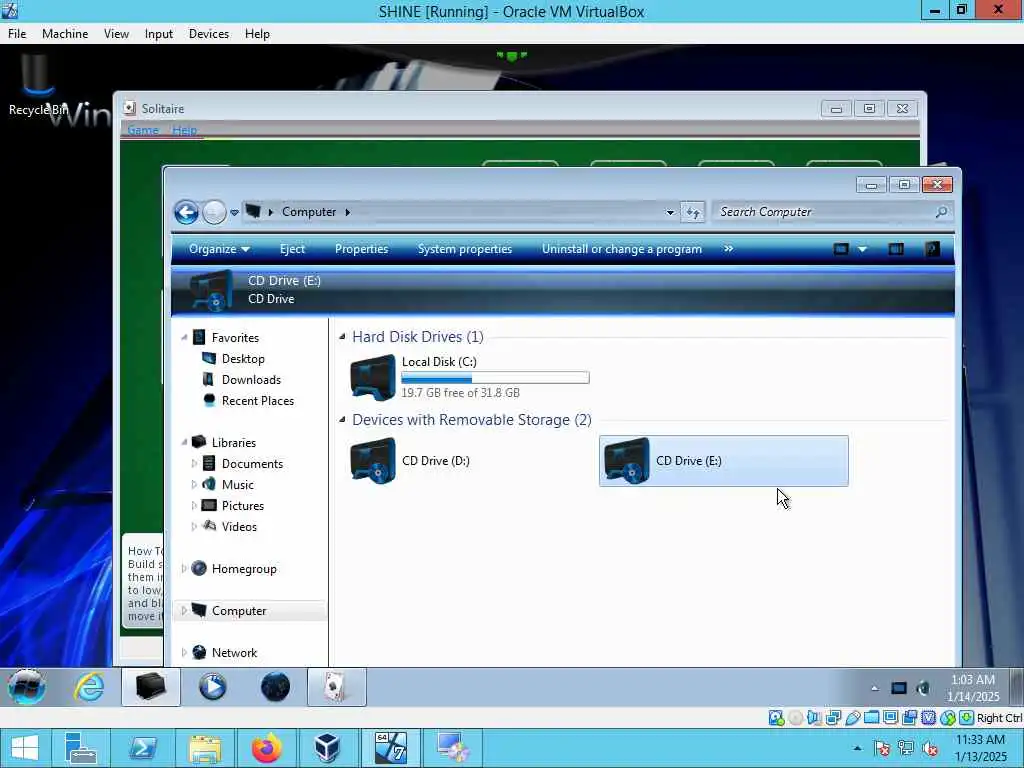Click Eject in Explorer toolbar
The image size is (1024, 768).
pos(292,249)
